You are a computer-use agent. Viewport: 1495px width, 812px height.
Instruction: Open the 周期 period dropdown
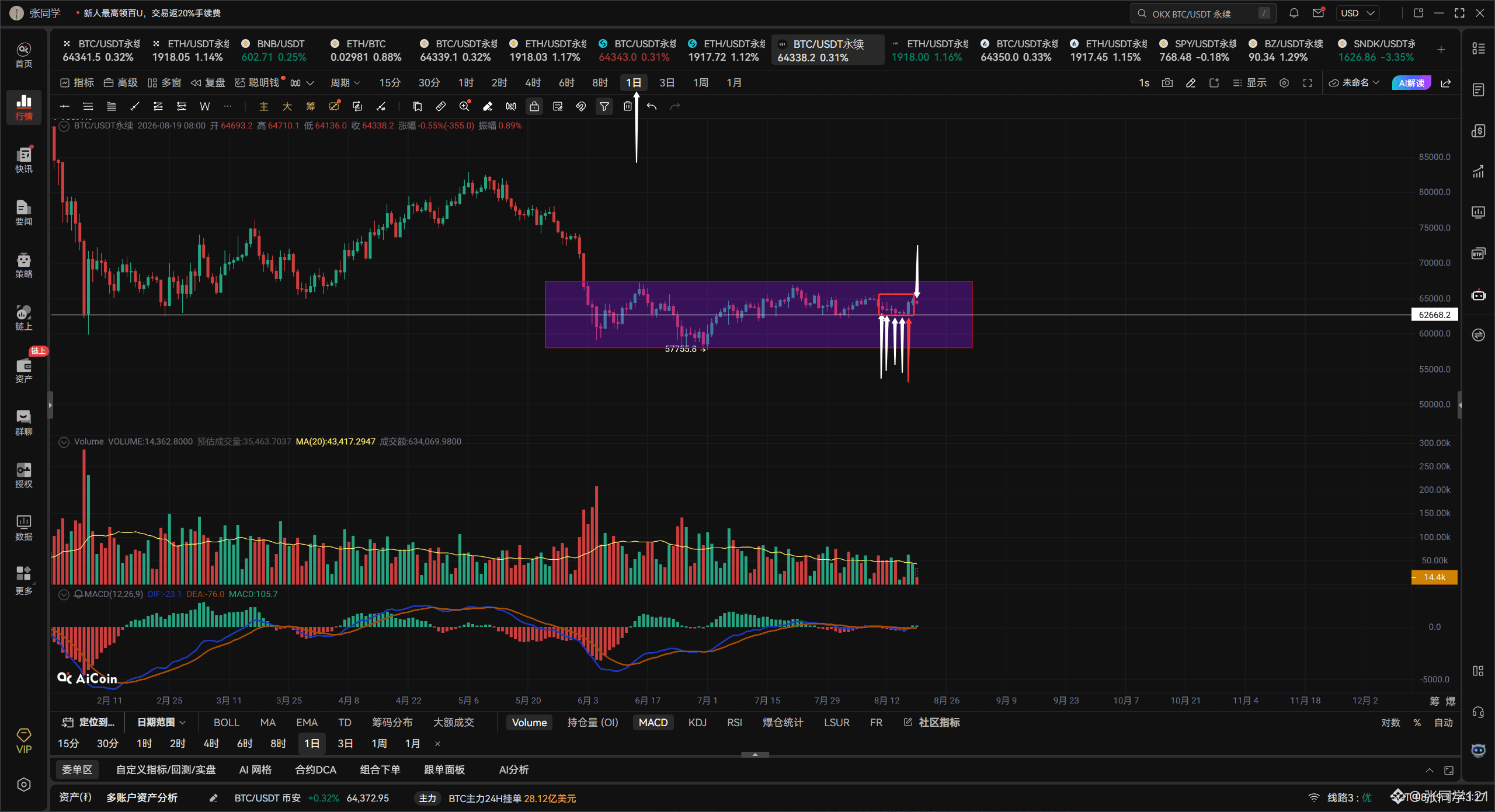click(x=345, y=83)
